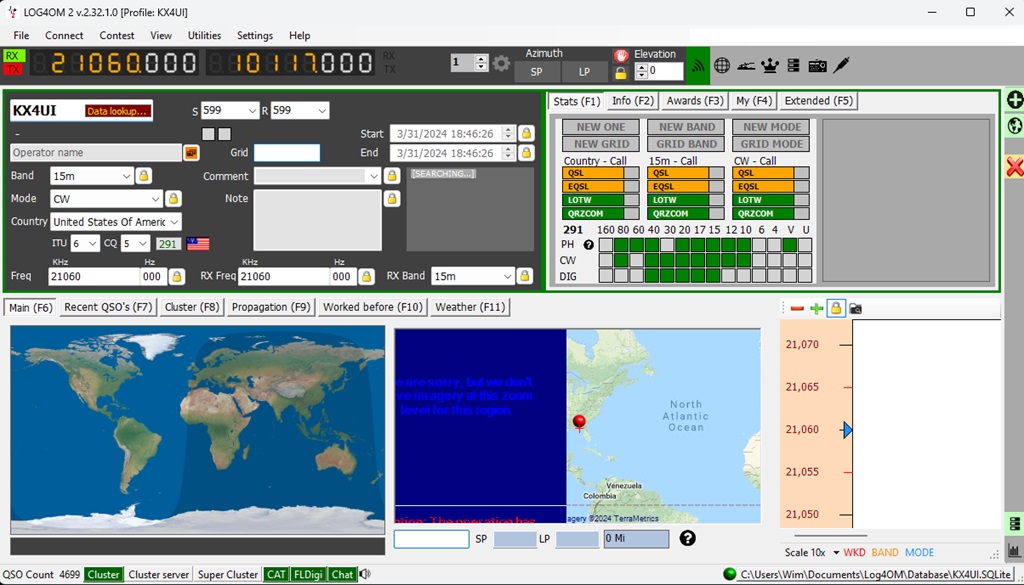
Task: Click the green cluster signal icon
Action: tap(698, 65)
